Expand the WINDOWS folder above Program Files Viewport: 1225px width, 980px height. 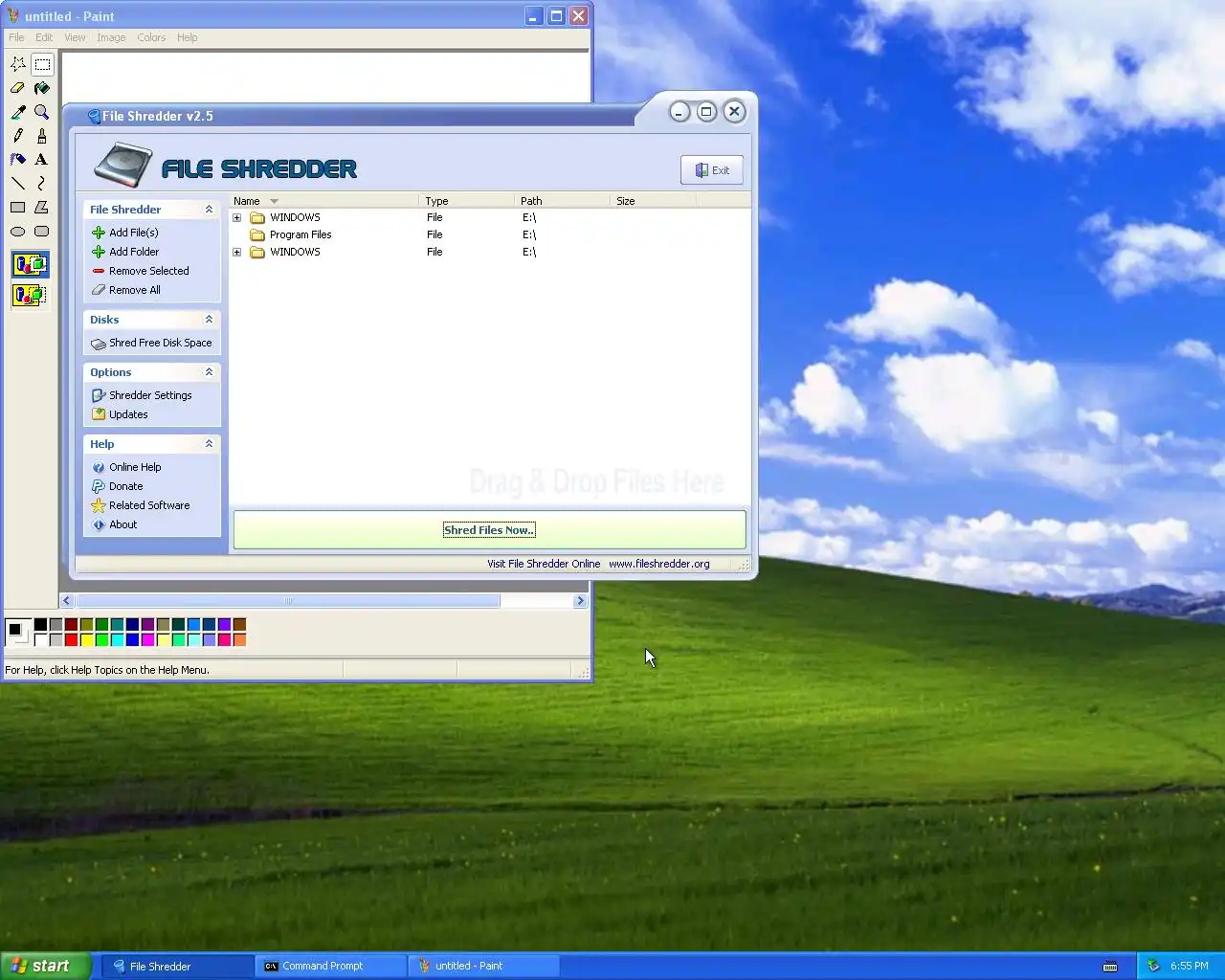click(237, 217)
